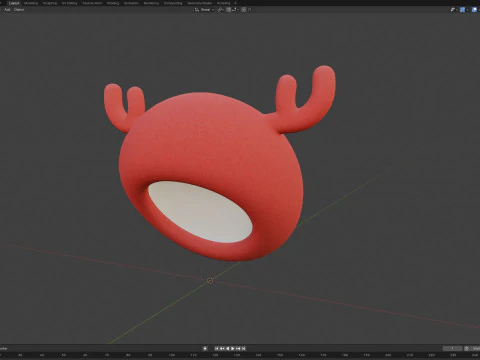The image size is (480, 360).
Task: Jump to the timeline start frame
Action: tap(217, 348)
